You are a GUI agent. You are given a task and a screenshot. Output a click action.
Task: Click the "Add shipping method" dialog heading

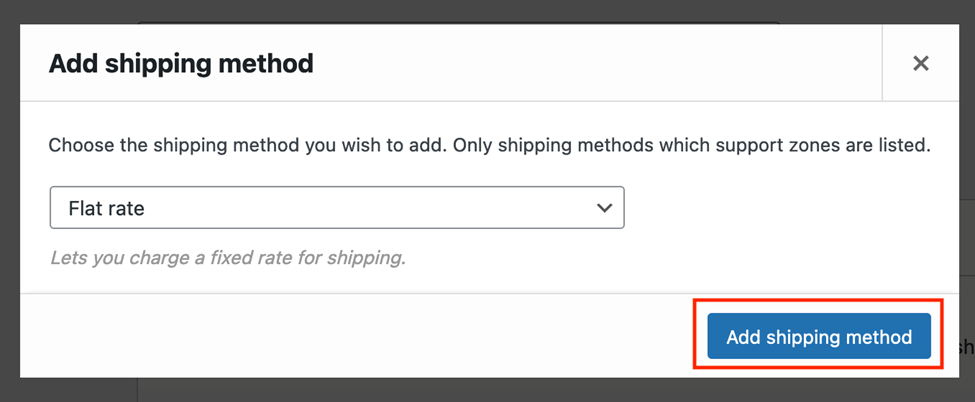(181, 63)
